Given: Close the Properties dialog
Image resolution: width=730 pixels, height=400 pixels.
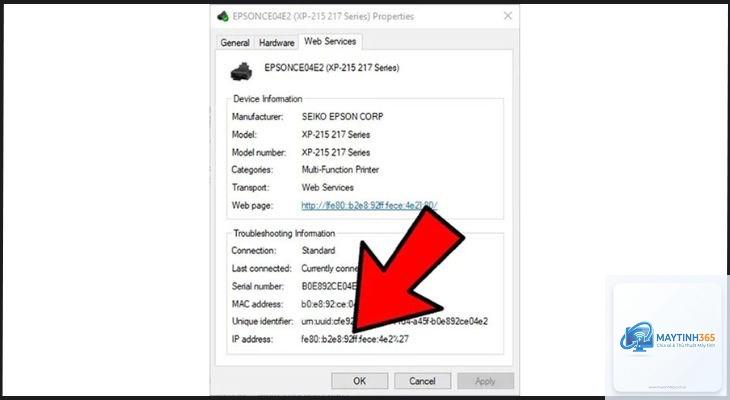Looking at the screenshot, I should pos(508,16).
